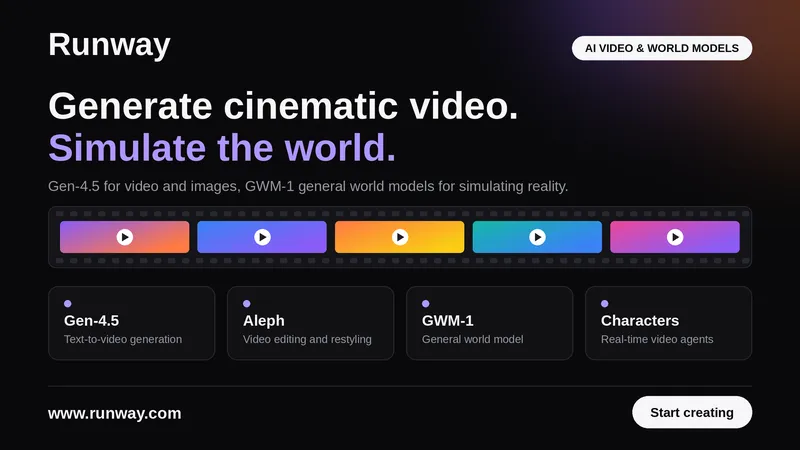Viewport: 800px width, 450px height.
Task: Click the purple dot on Gen-4.5 card
Action: pos(67,304)
